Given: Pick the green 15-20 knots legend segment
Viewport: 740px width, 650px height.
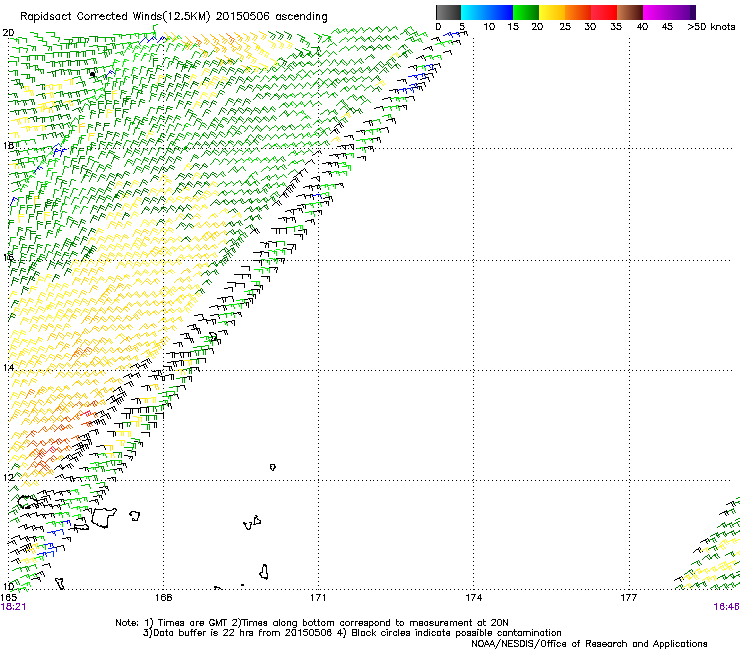Looking at the screenshot, I should click(x=526, y=12).
